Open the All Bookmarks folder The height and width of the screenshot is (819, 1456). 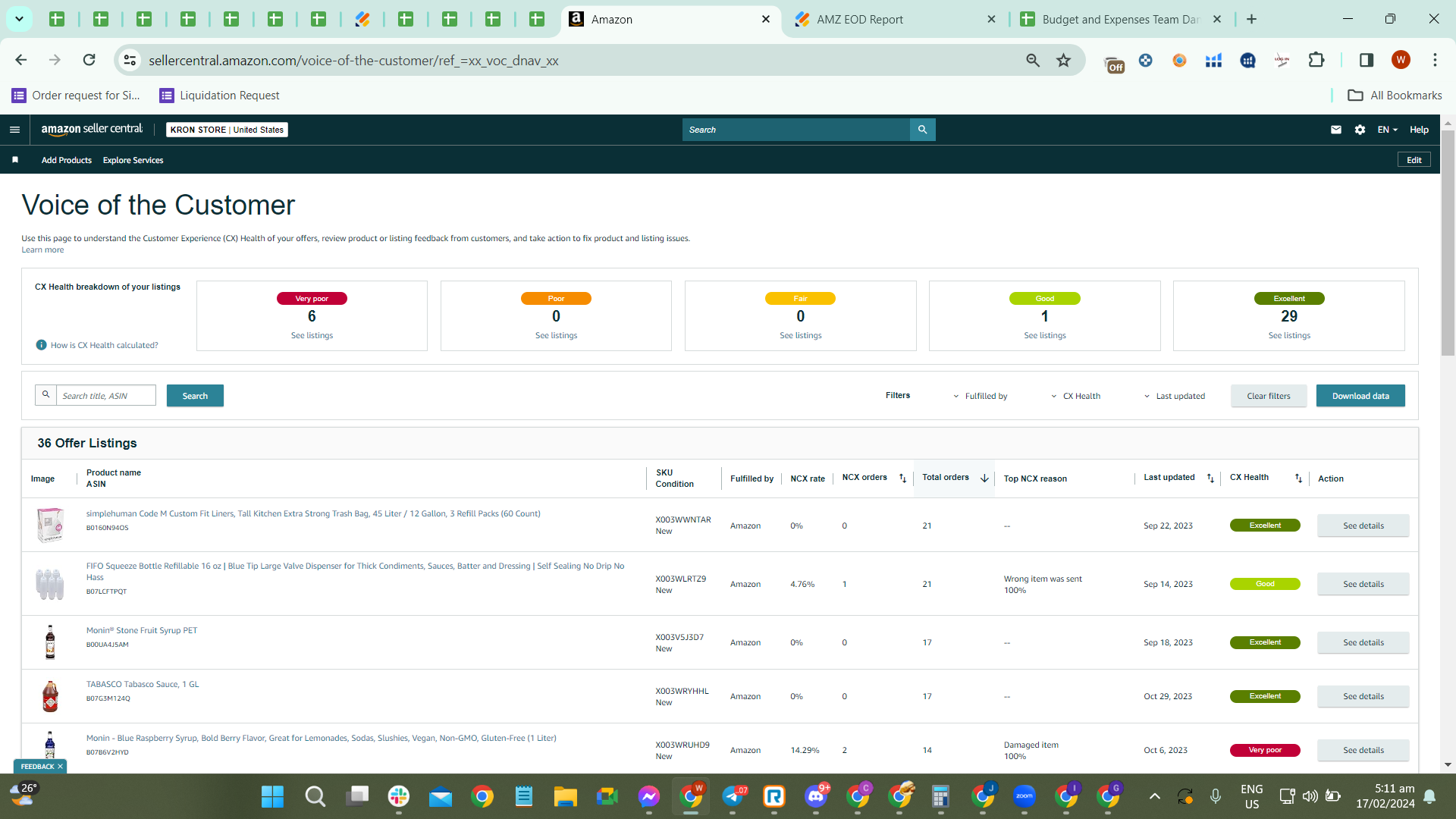click(1395, 96)
